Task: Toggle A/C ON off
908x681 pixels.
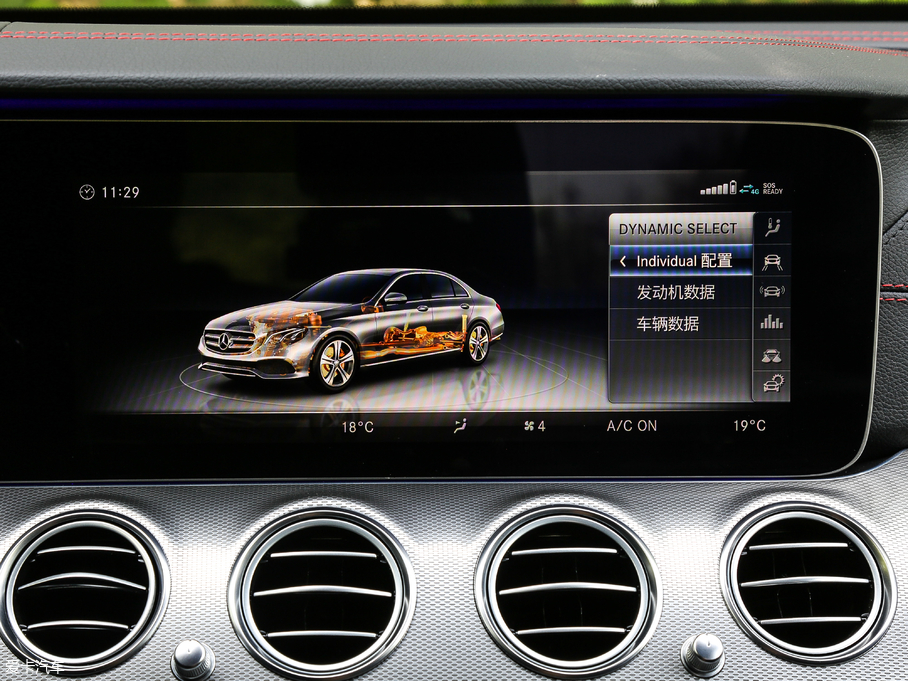Action: (x=633, y=425)
